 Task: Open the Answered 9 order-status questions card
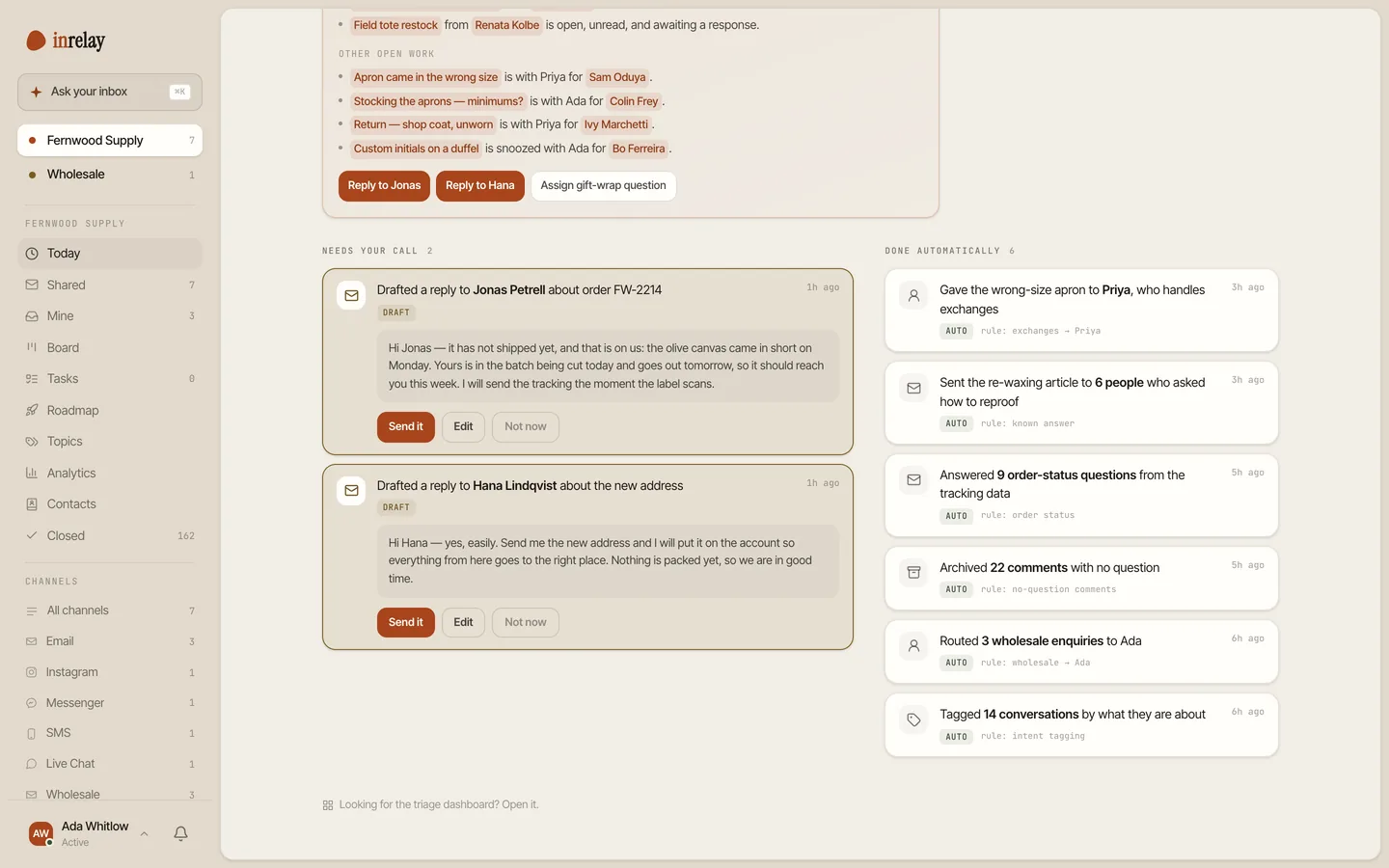pos(1081,495)
